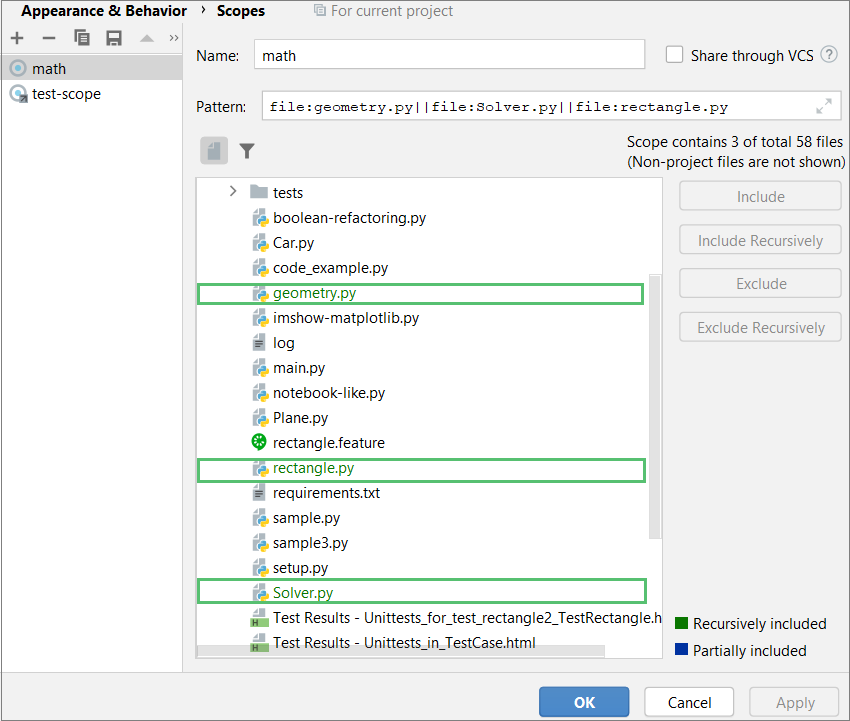Add a new scope with the plus icon

pos(16,37)
